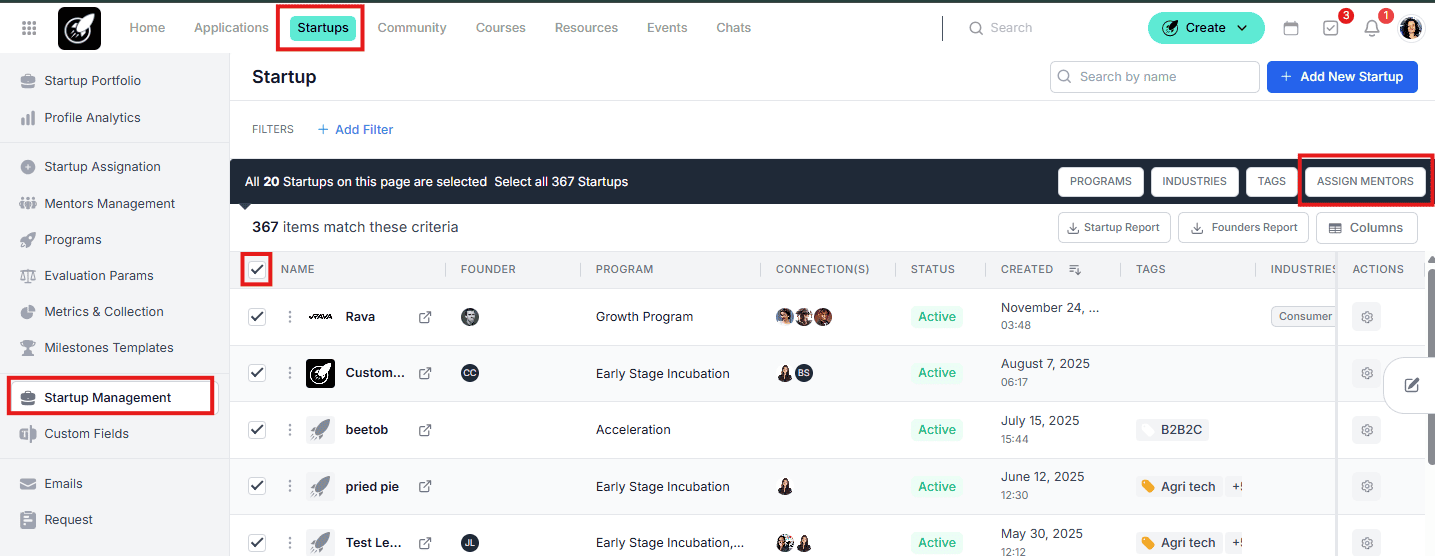The height and width of the screenshot is (556, 1435).
Task: Open the notifications bell icon
Action: pyautogui.click(x=1372, y=28)
